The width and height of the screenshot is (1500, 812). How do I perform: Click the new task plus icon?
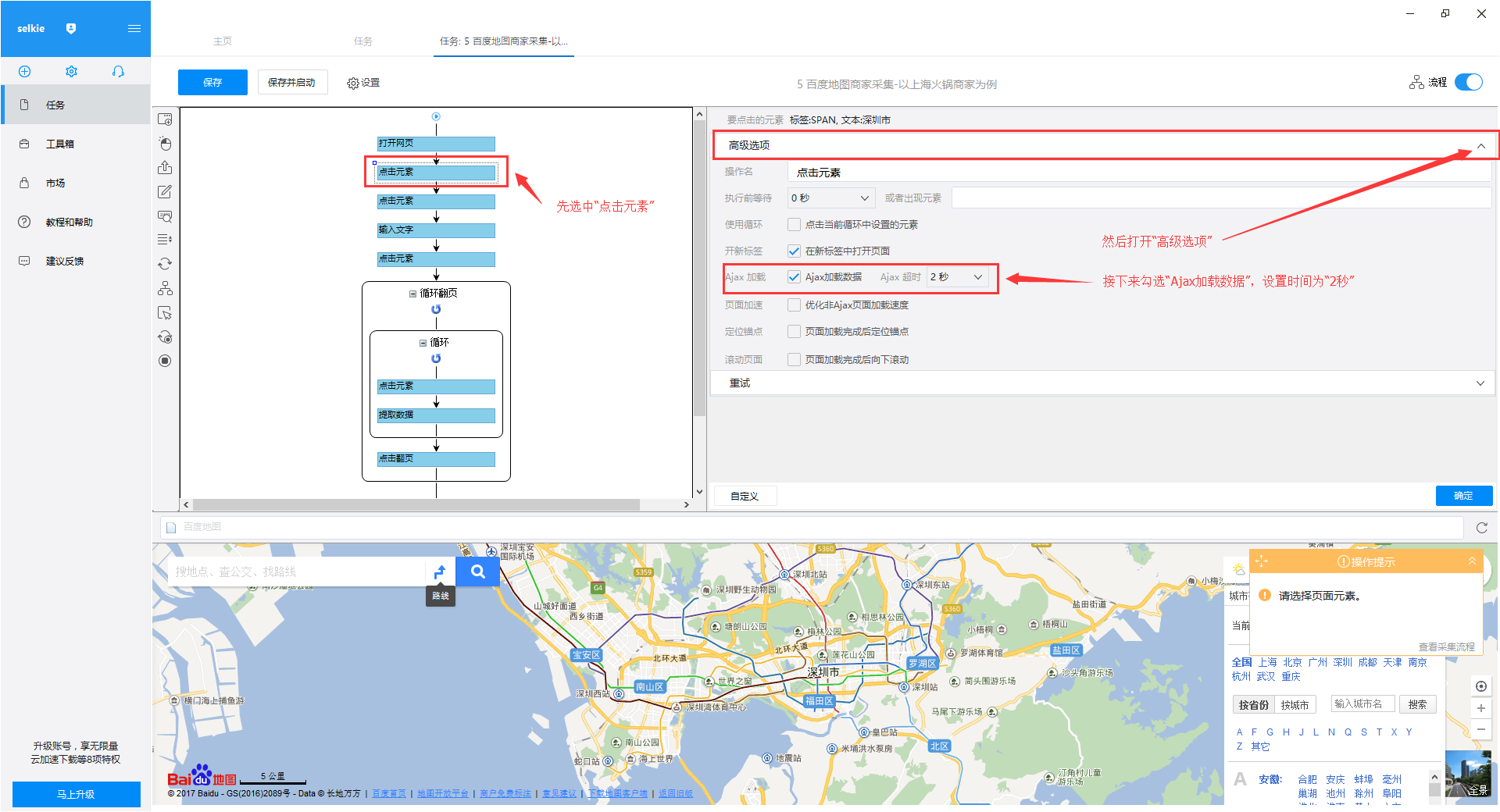(24, 71)
